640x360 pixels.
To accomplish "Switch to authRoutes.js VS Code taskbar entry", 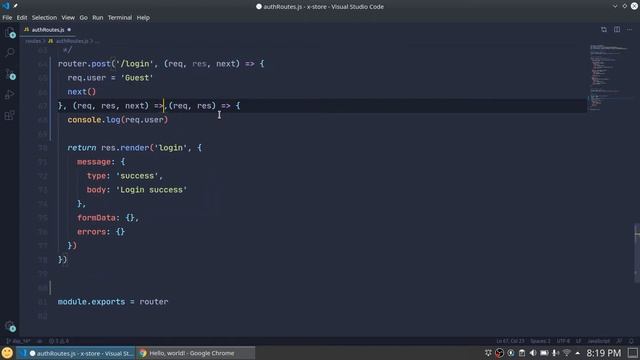I will tap(76, 353).
